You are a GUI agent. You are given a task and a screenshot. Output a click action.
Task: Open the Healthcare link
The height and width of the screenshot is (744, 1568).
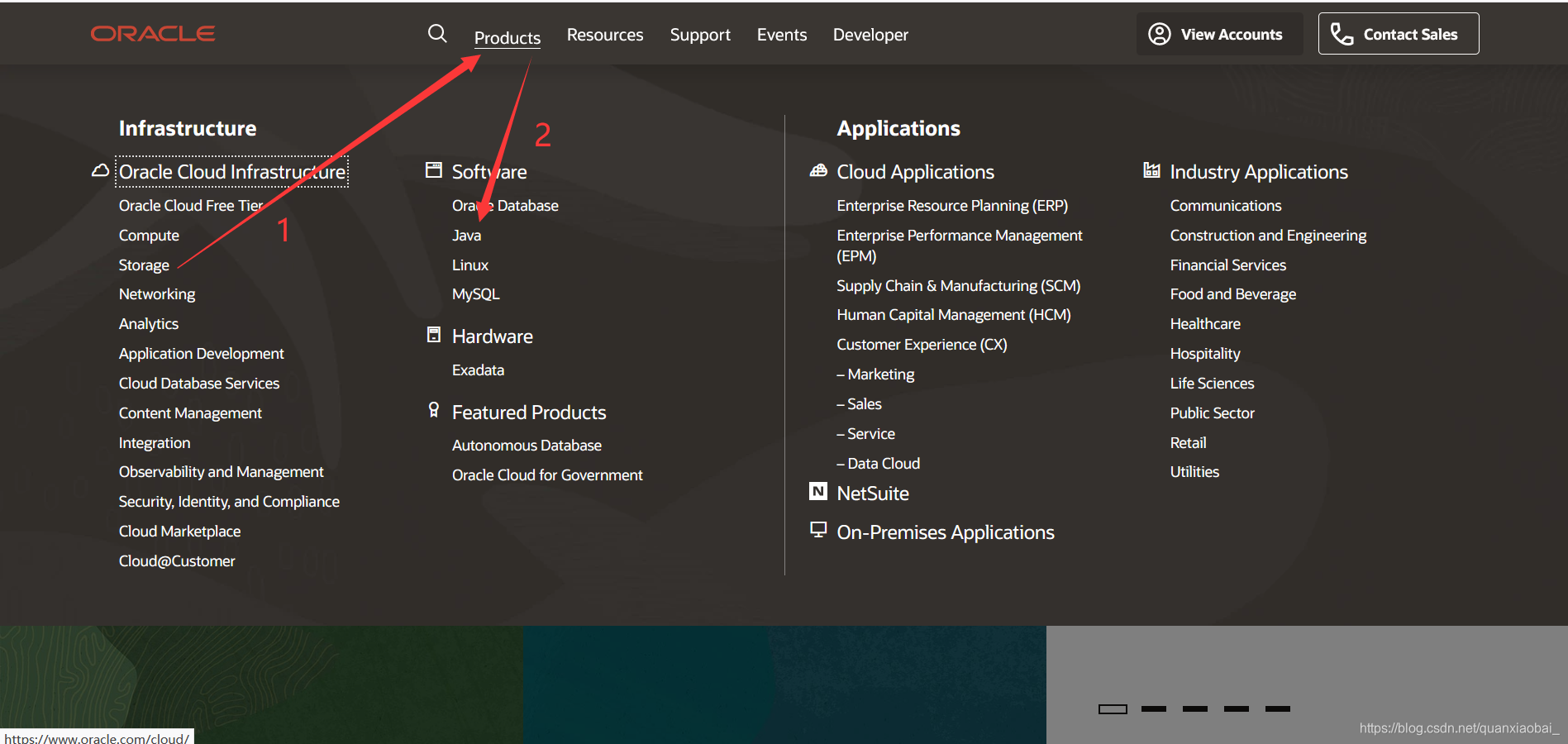(1205, 324)
